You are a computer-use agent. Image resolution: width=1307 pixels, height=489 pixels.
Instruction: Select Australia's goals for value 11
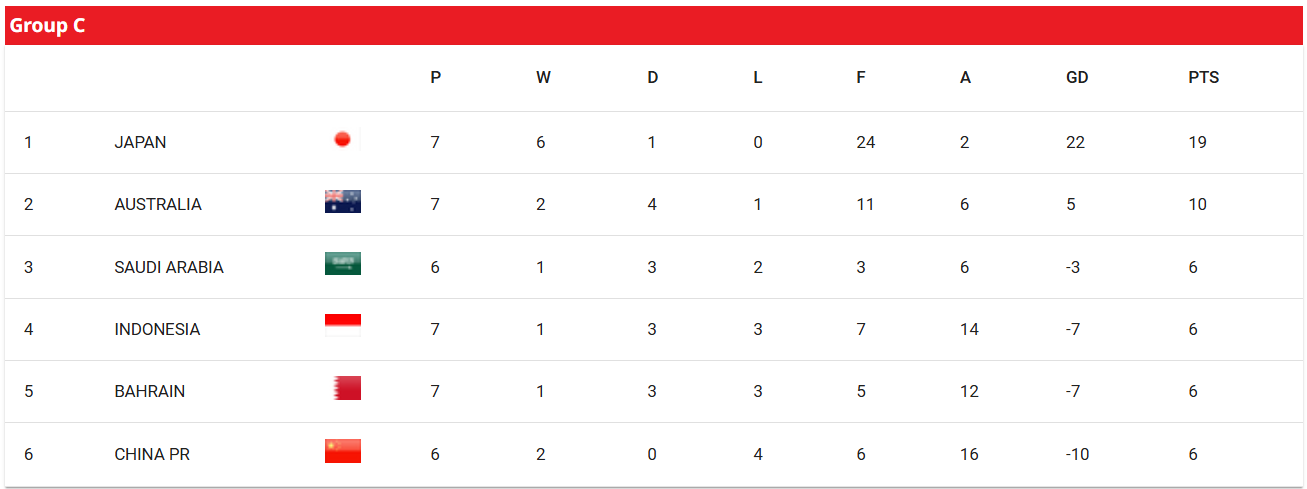coord(865,204)
